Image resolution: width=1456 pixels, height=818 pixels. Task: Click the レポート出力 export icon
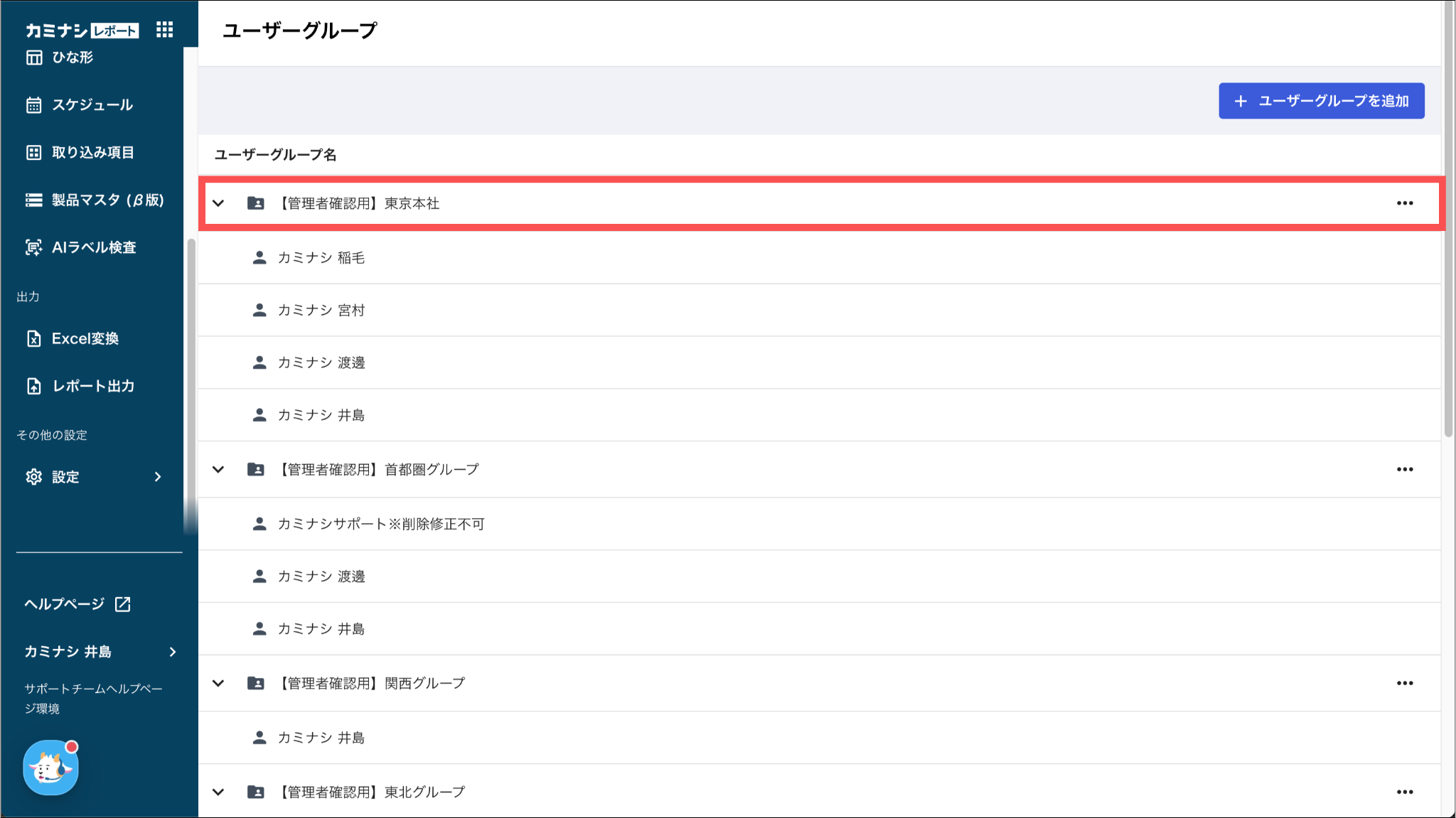34,386
